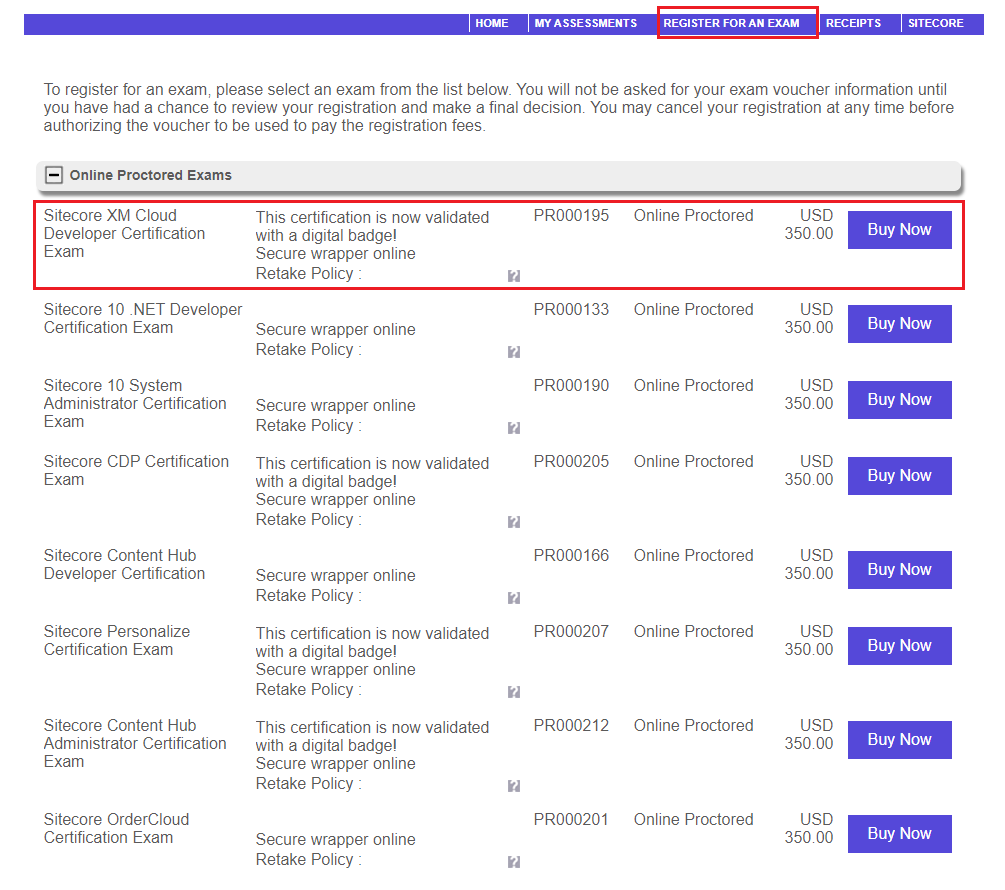This screenshot has height=890, width=1005.
Task: Open help icon for Sitecore 10 .NET Developer exam
Action: point(514,351)
